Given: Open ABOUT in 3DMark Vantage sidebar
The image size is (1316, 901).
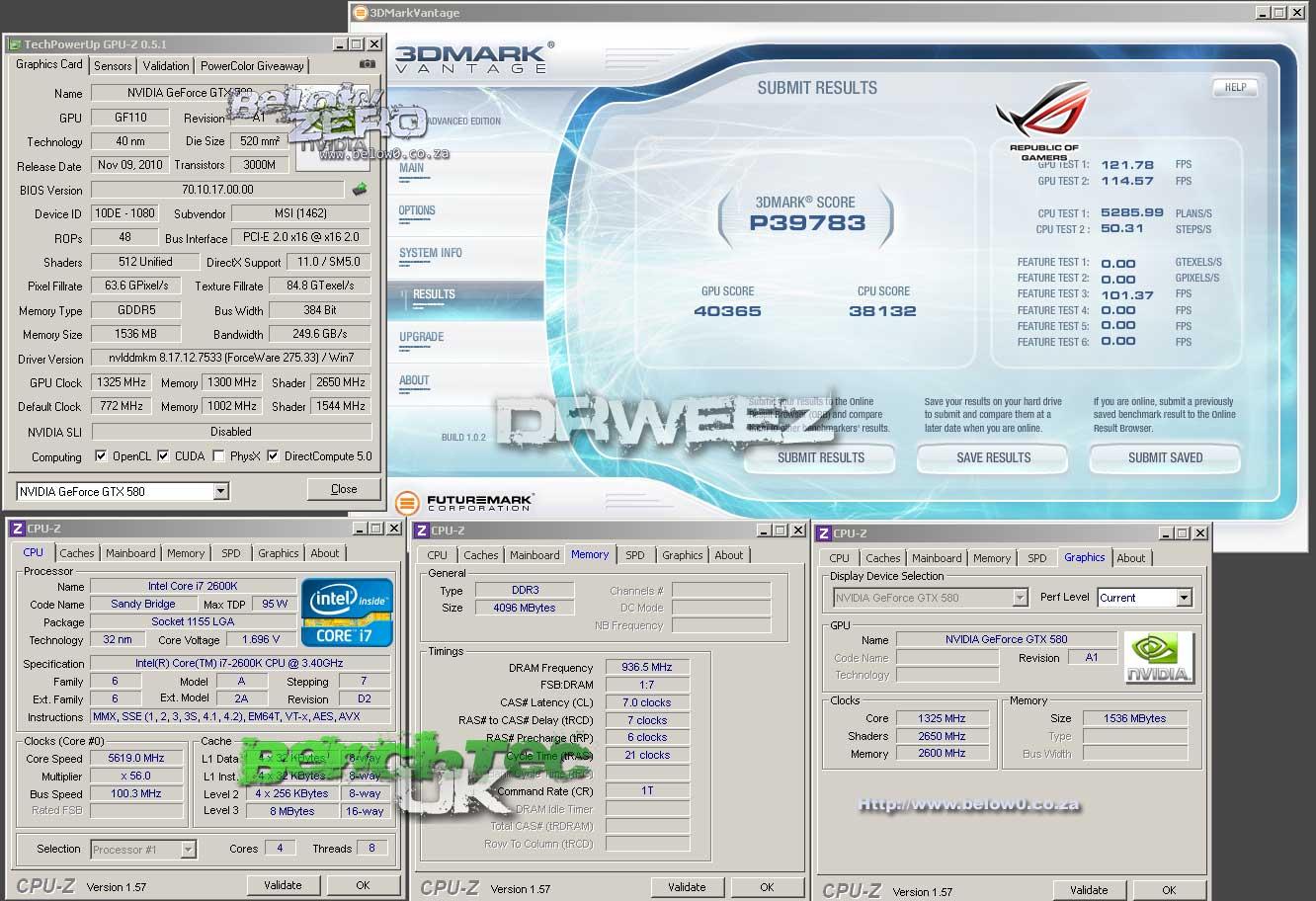Looking at the screenshot, I should 414,380.
